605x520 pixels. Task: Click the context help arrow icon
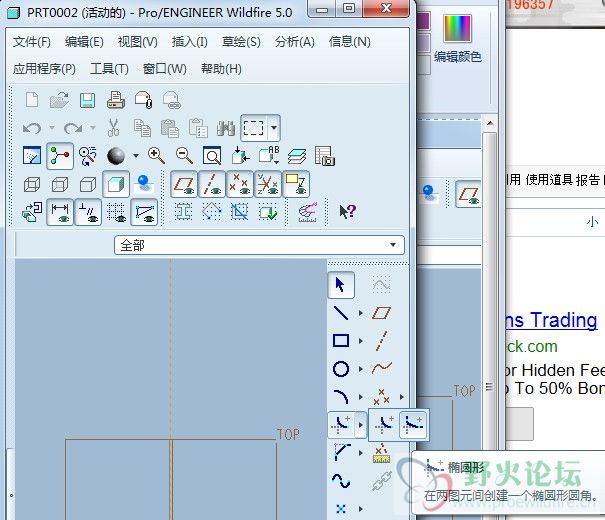[347, 211]
